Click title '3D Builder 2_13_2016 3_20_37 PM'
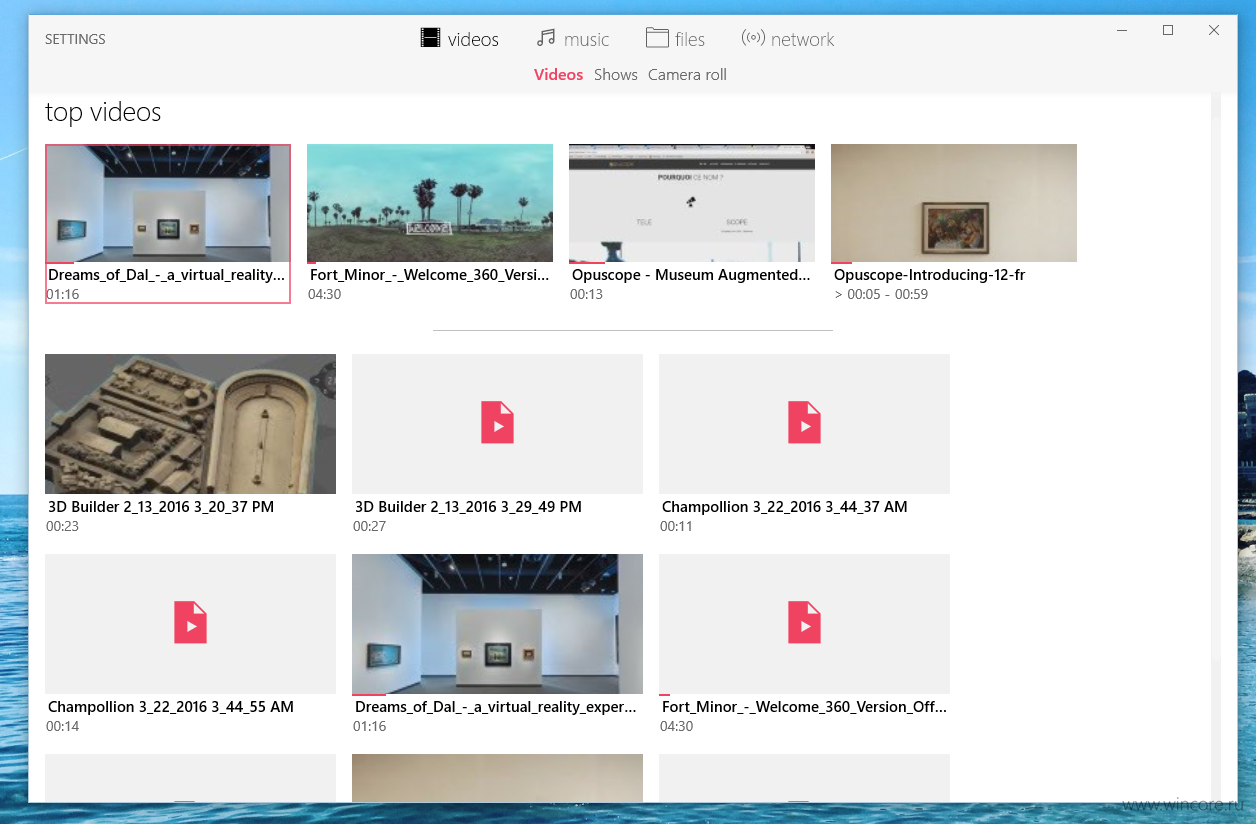 click(161, 507)
